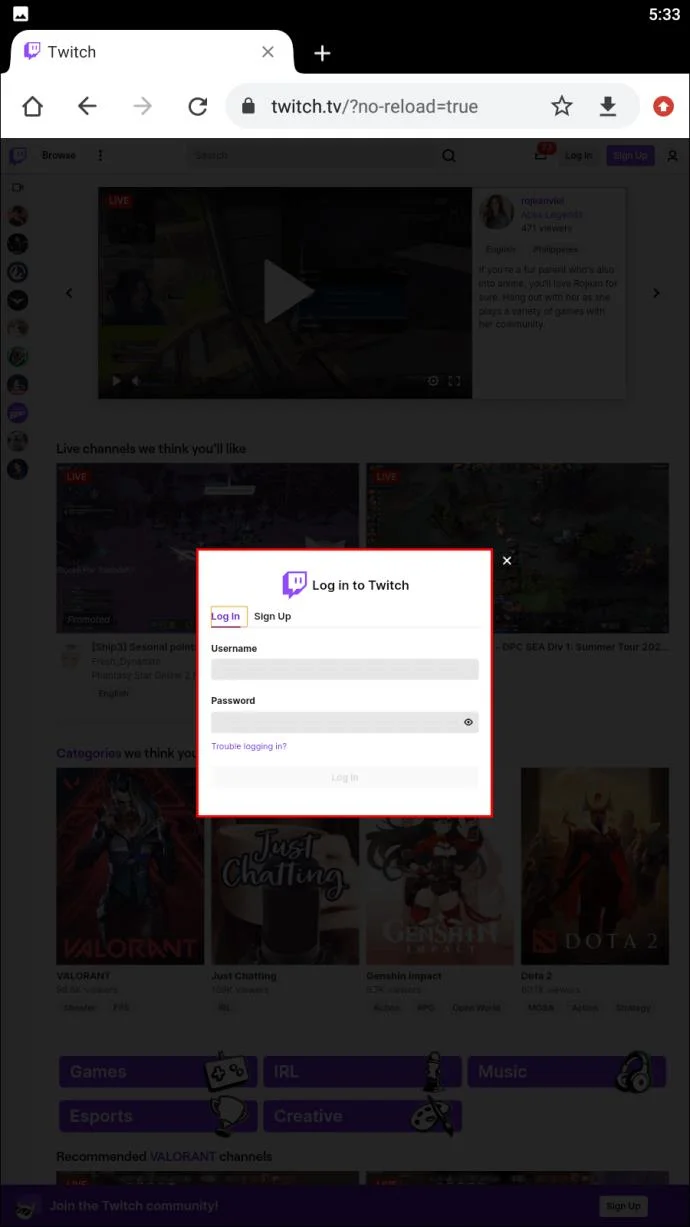Tap the browser home icon
The image size is (690, 1227).
pyautogui.click(x=33, y=107)
